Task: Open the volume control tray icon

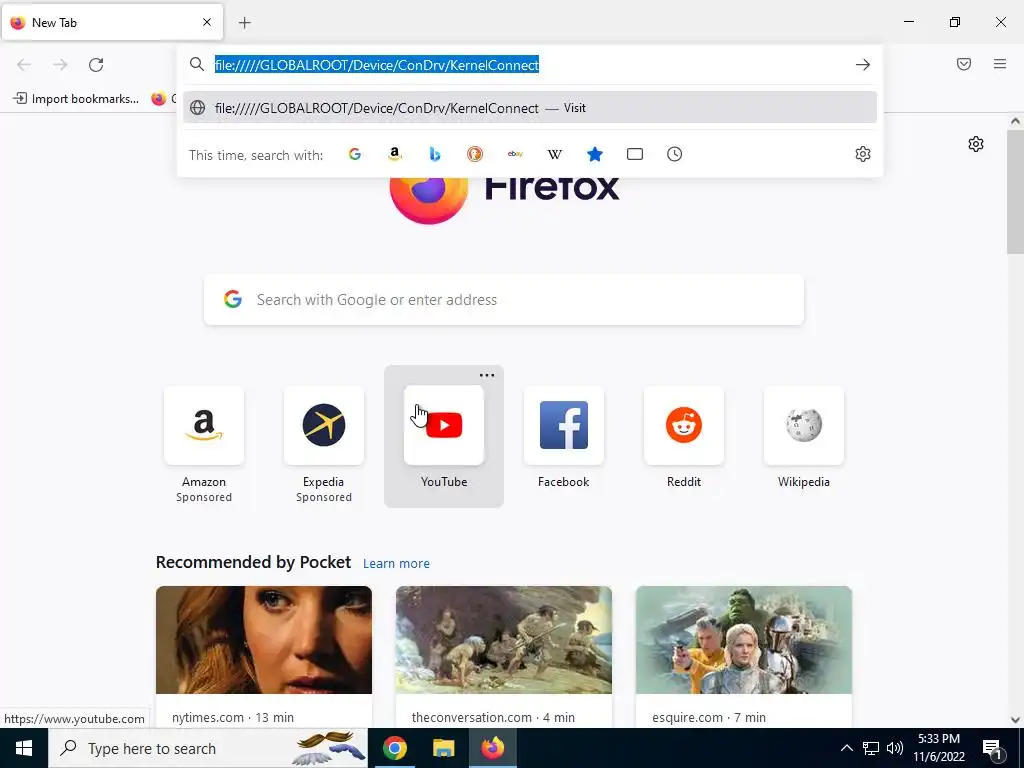Action: coord(895,748)
